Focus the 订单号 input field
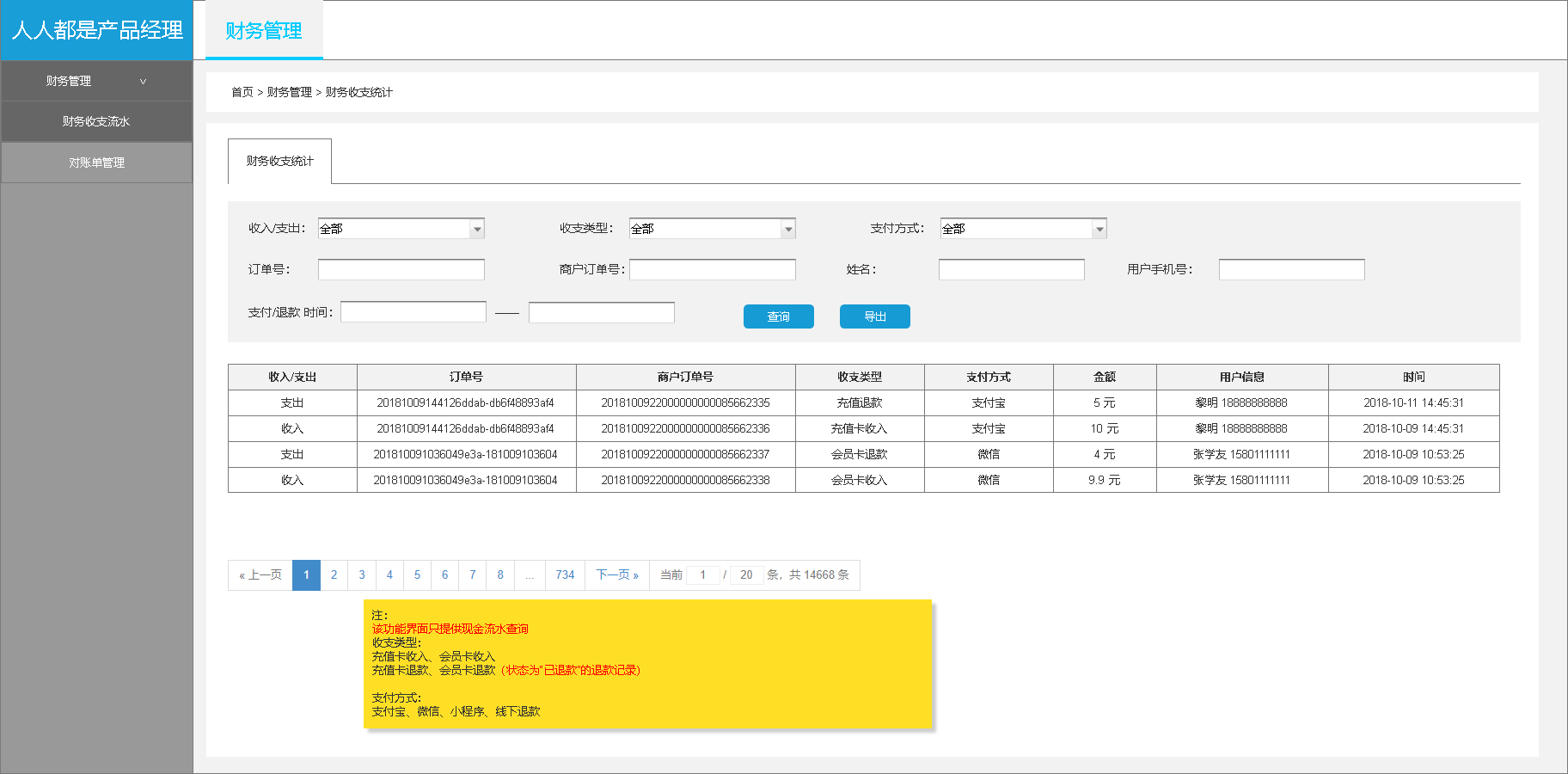This screenshot has height=774, width=1568. click(x=401, y=268)
